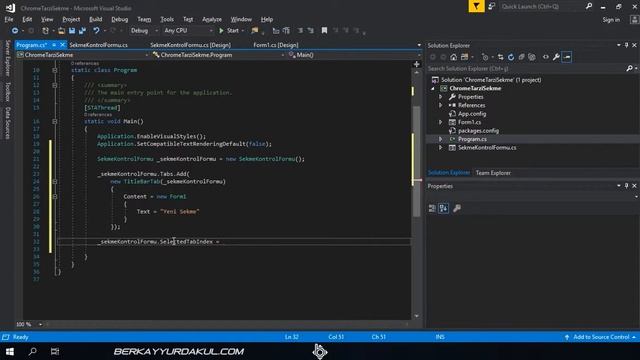
Task: Open the Build menu
Action: tap(96, 19)
